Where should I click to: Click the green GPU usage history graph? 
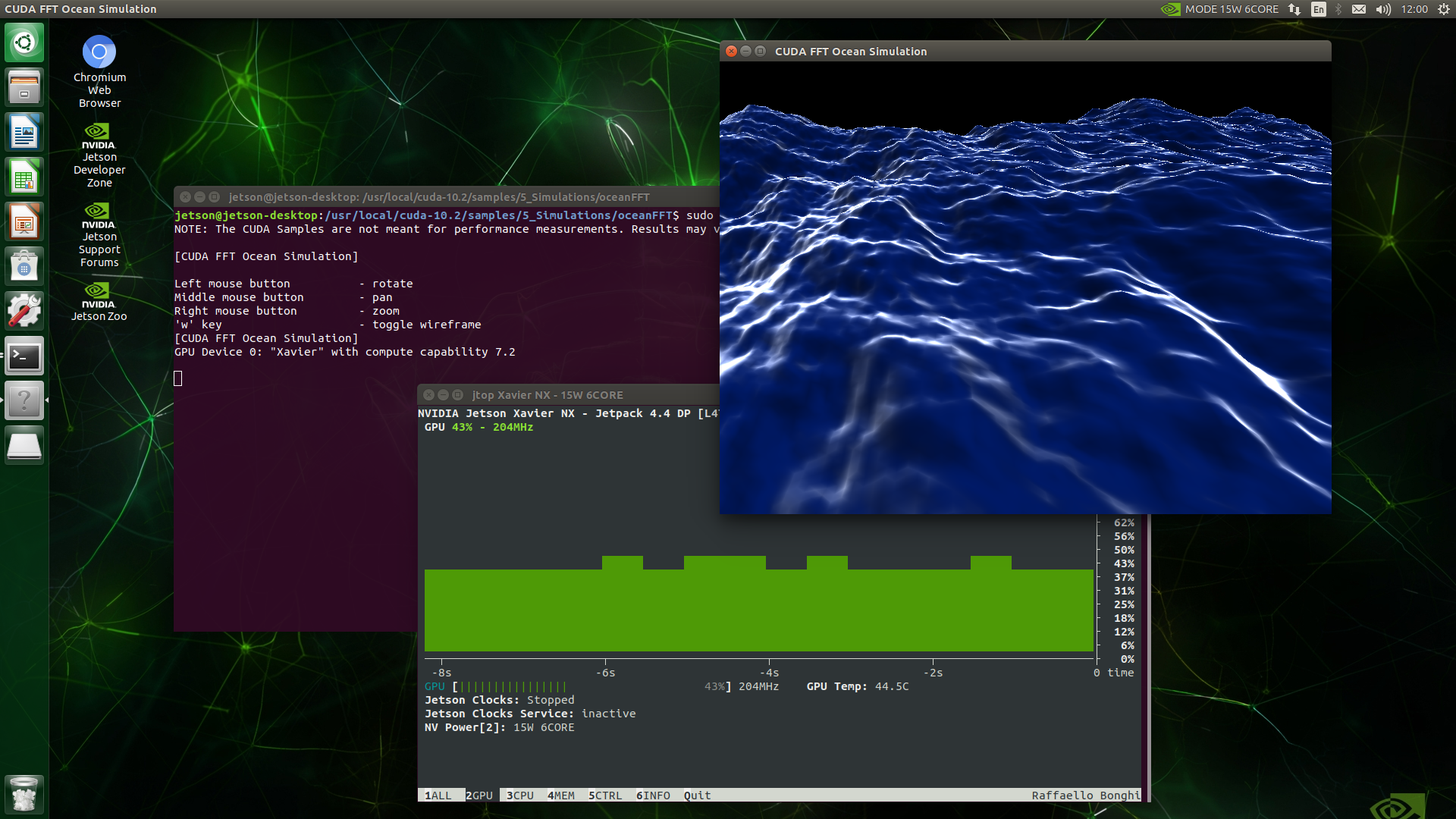(759, 604)
